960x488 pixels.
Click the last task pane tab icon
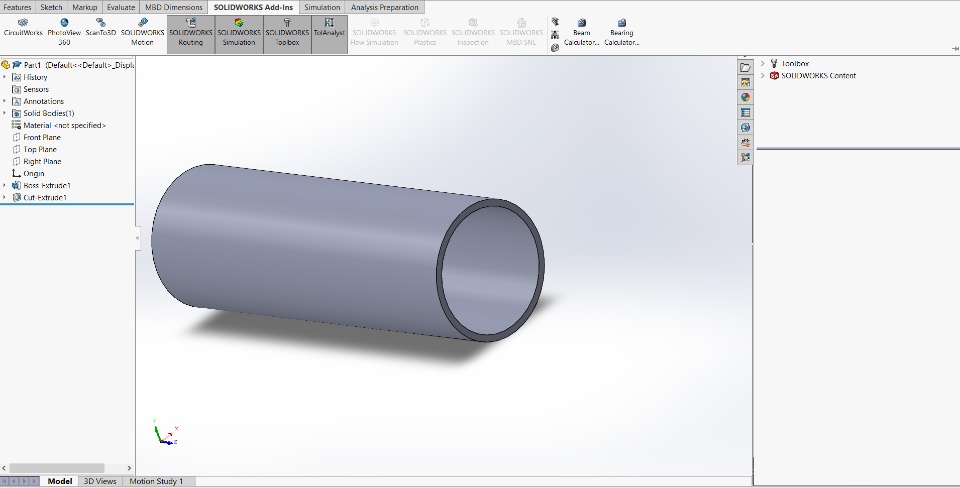pyautogui.click(x=745, y=157)
